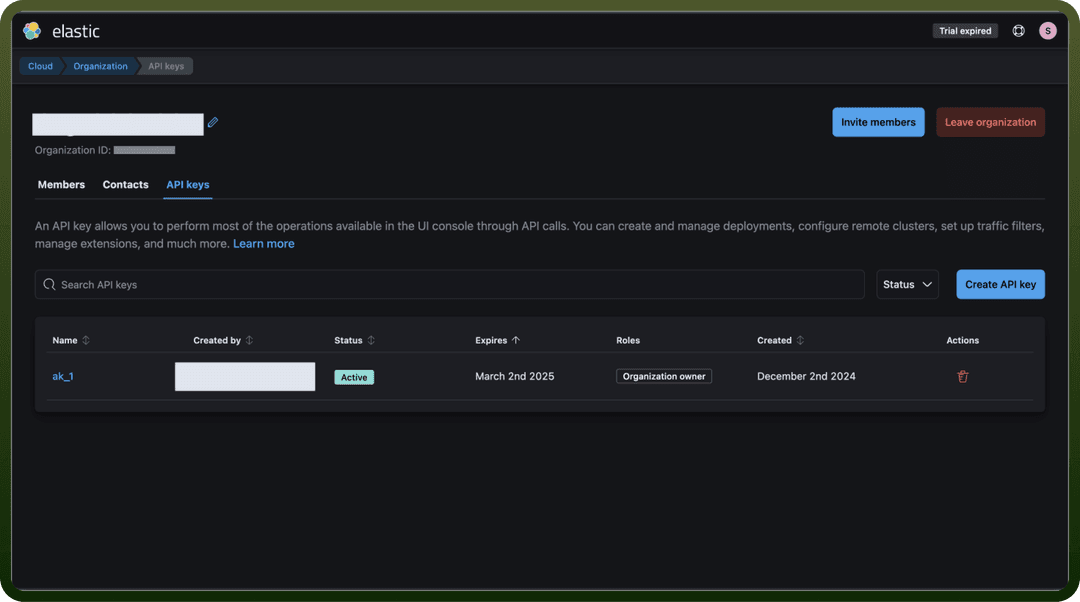The height and width of the screenshot is (602, 1080).
Task: Click the Active status badge
Action: (354, 377)
